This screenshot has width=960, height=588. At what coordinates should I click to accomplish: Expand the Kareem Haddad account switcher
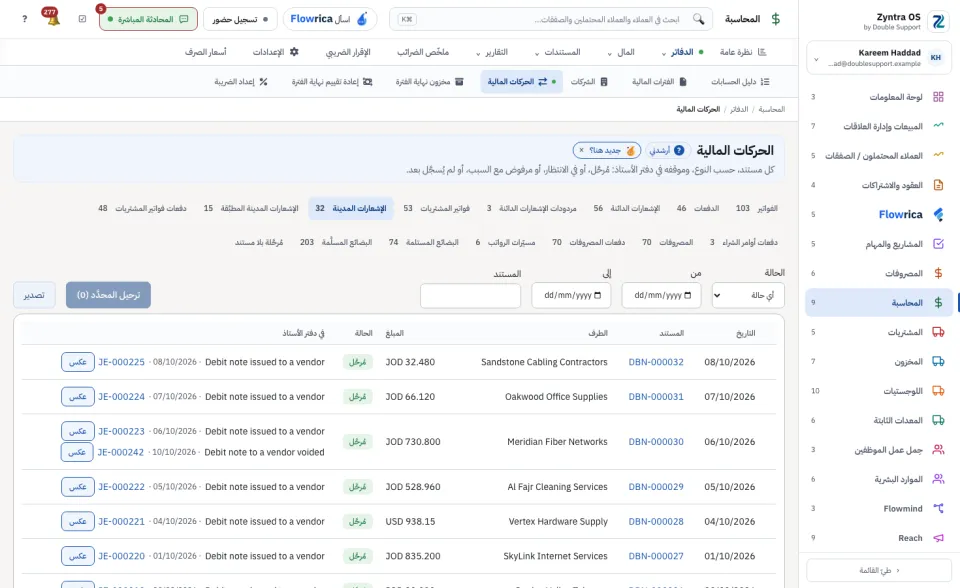tap(816, 59)
